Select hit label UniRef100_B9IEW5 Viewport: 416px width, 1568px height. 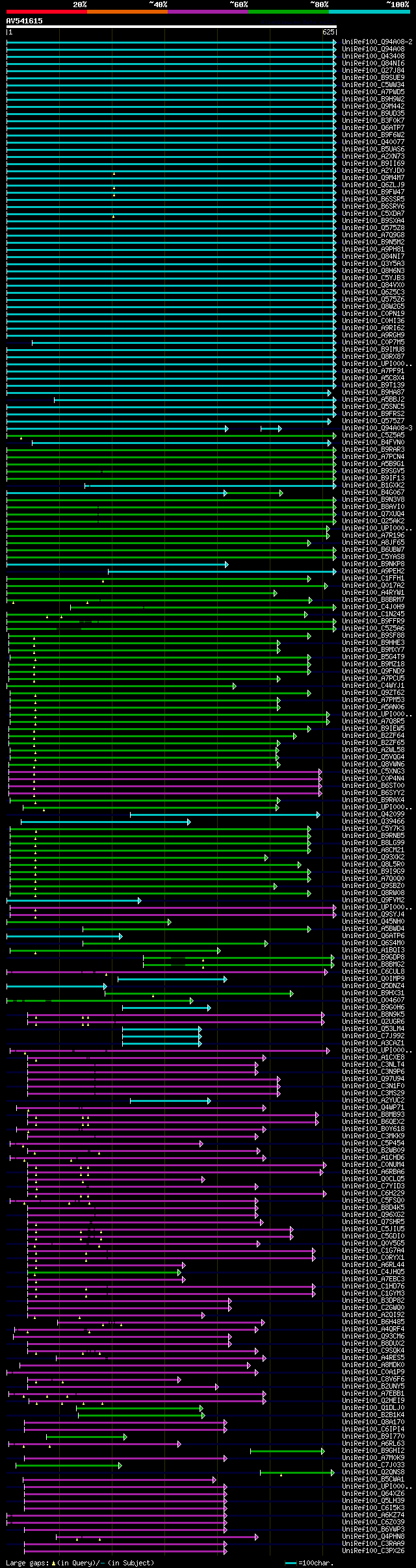pyautogui.click(x=373, y=728)
